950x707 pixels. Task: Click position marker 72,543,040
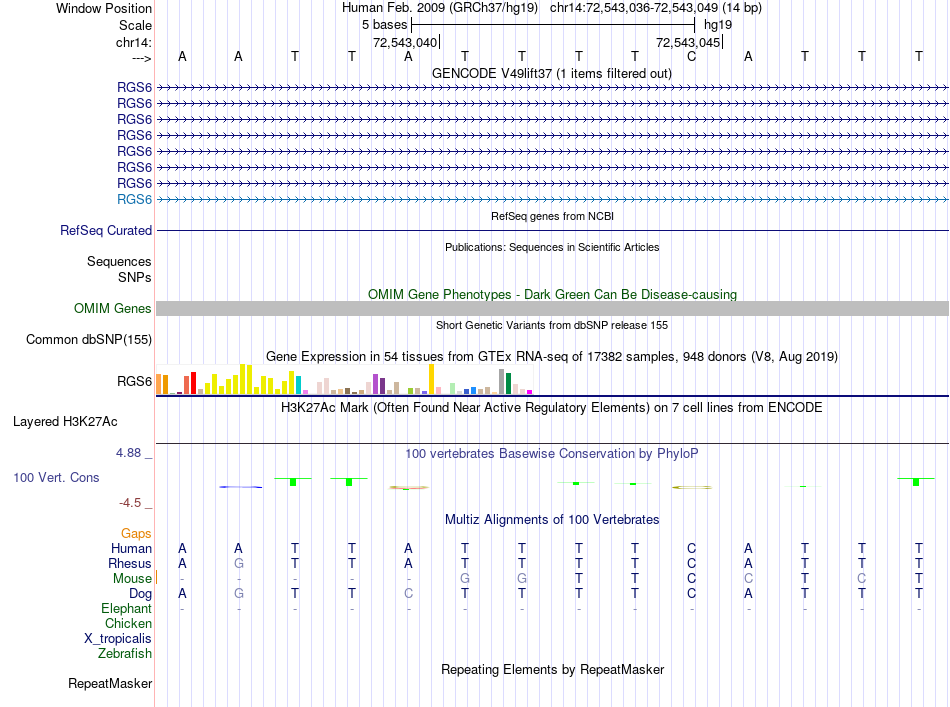tap(405, 42)
